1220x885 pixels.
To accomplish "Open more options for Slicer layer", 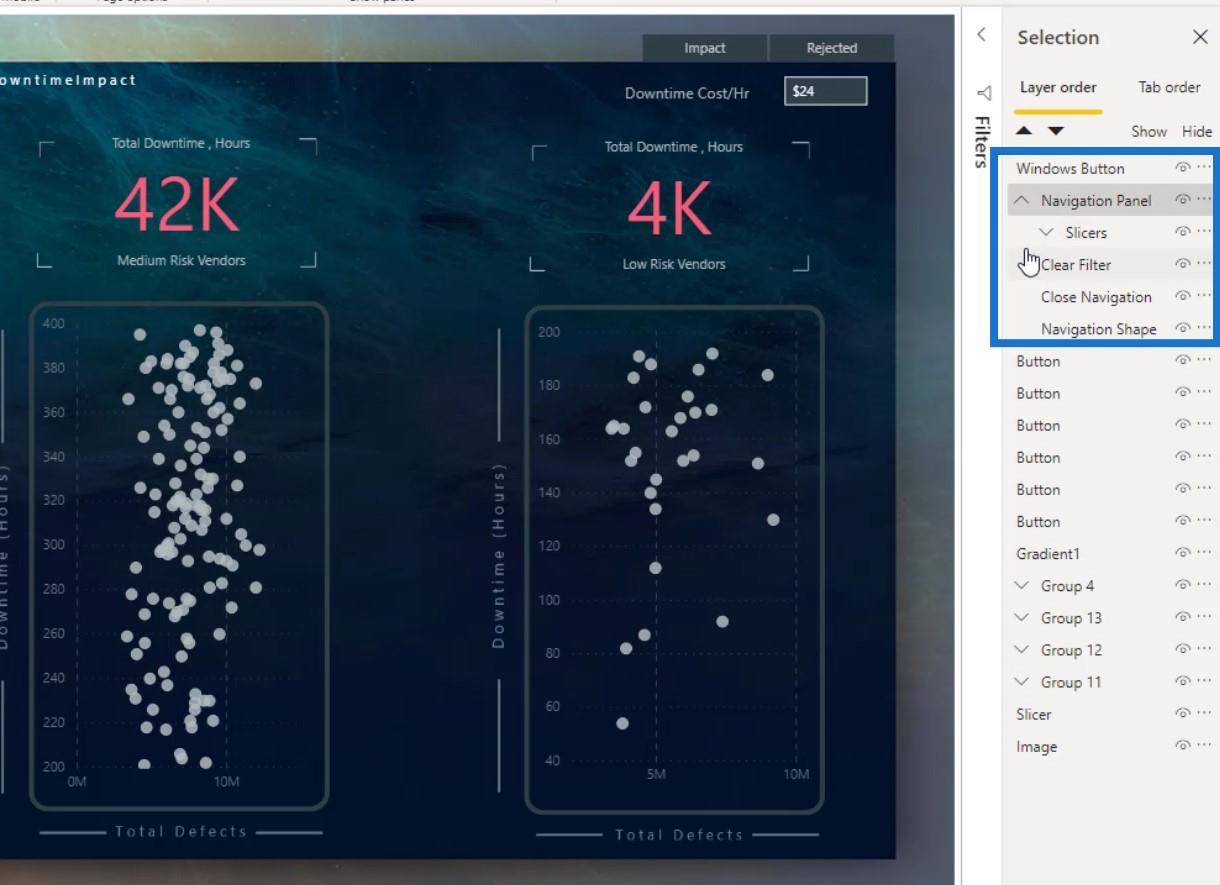I will [x=1204, y=713].
